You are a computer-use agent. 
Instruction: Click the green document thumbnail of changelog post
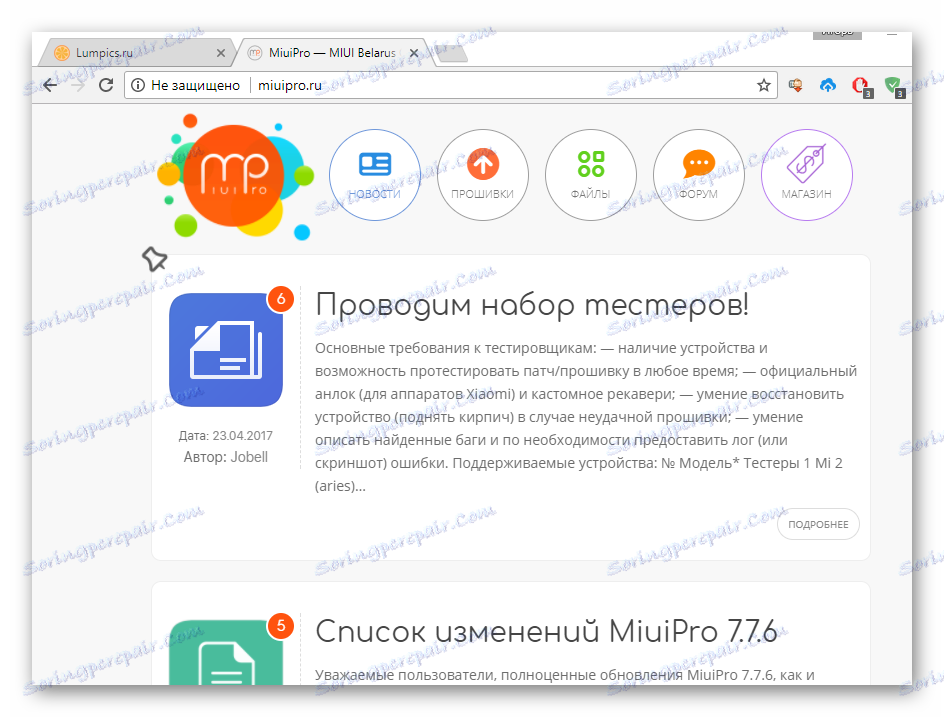226,653
